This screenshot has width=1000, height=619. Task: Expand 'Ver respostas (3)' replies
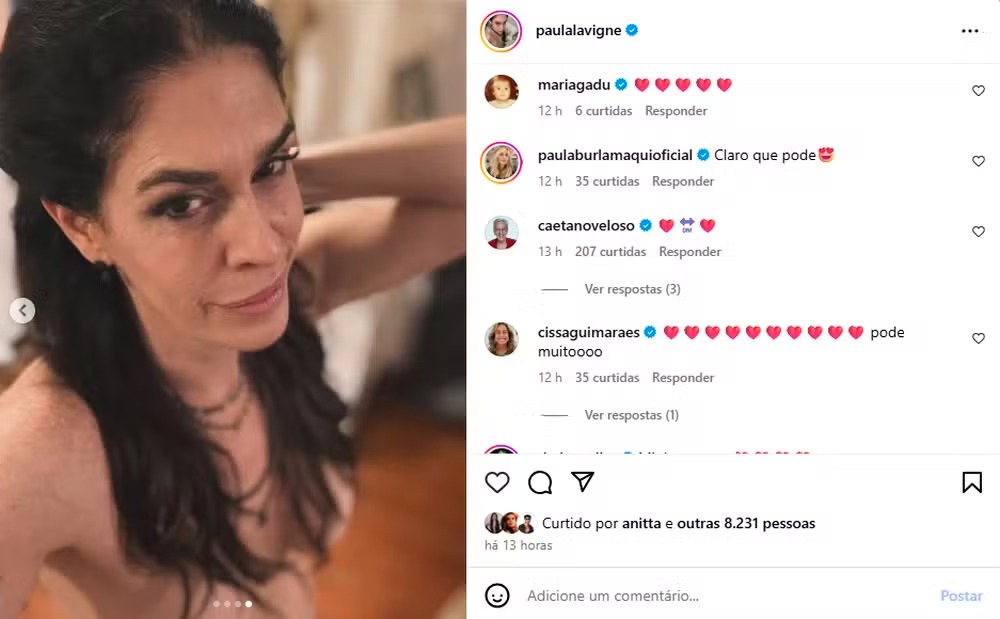point(632,289)
